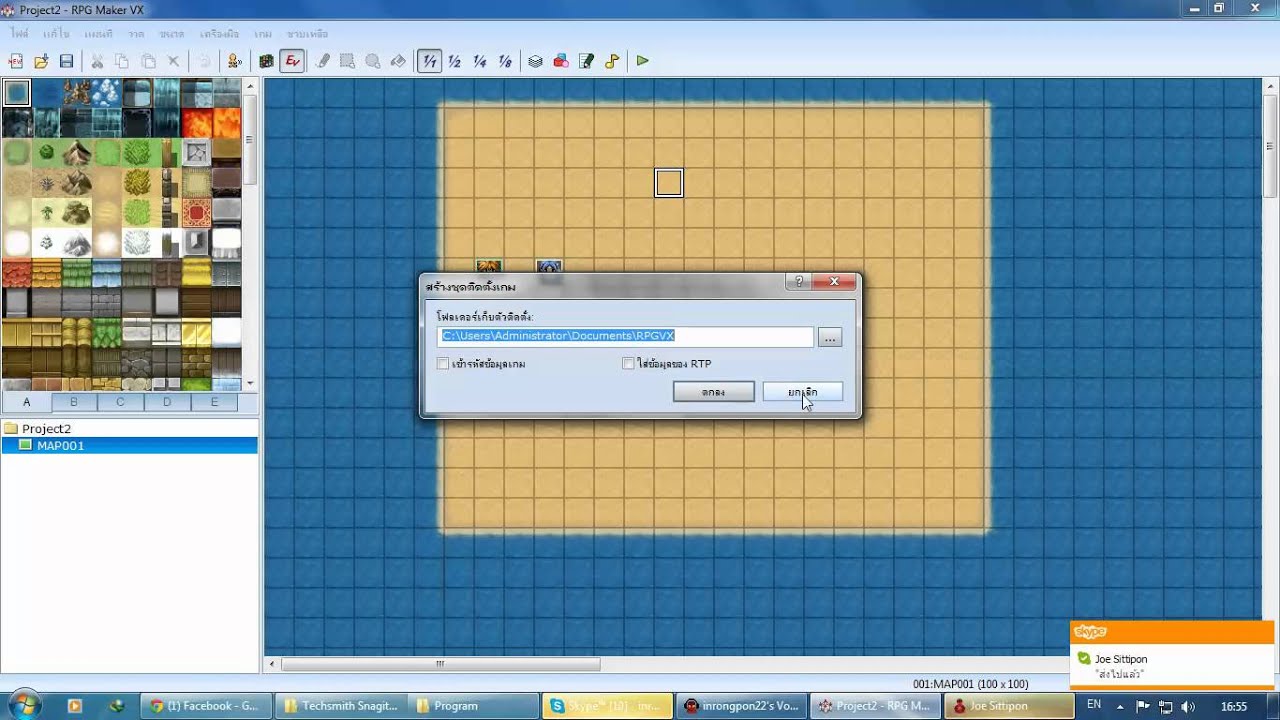Enable the ใส่ข้อมูลของ RTP checkbox
Image resolution: width=1280 pixels, height=720 pixels.
(628, 364)
